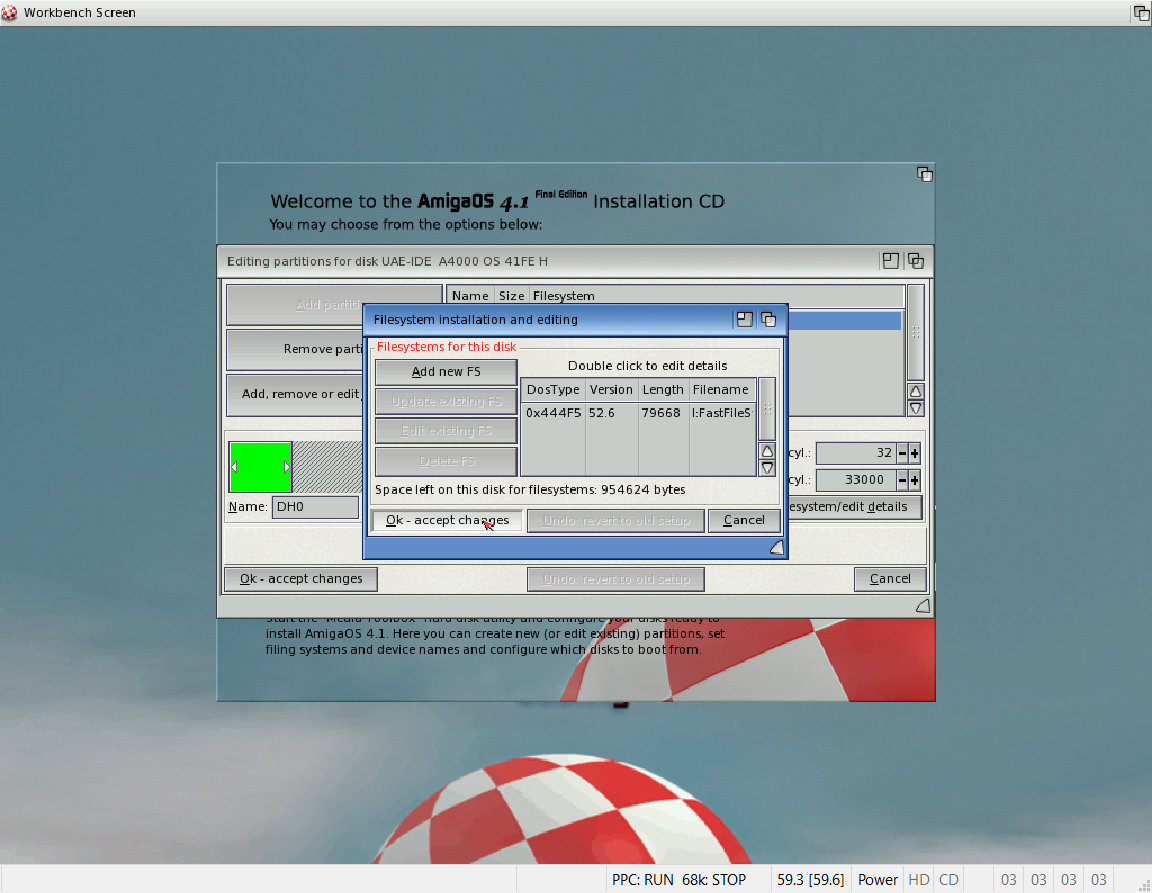Increase the cylinder value 33000

(x=915, y=481)
